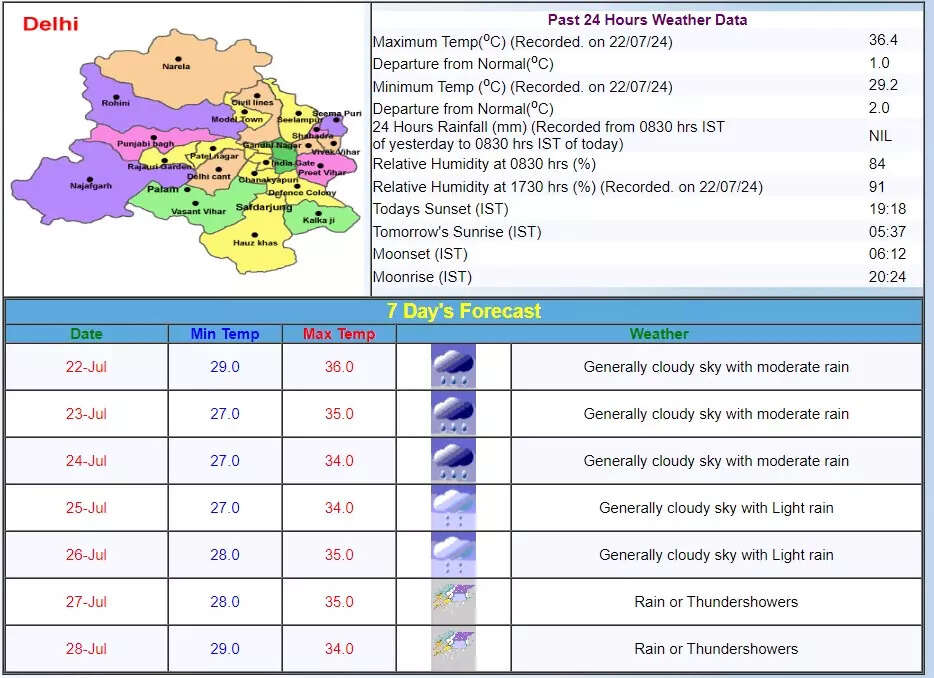Click the weather icon for 23-Jul
934x678 pixels.
click(x=453, y=414)
